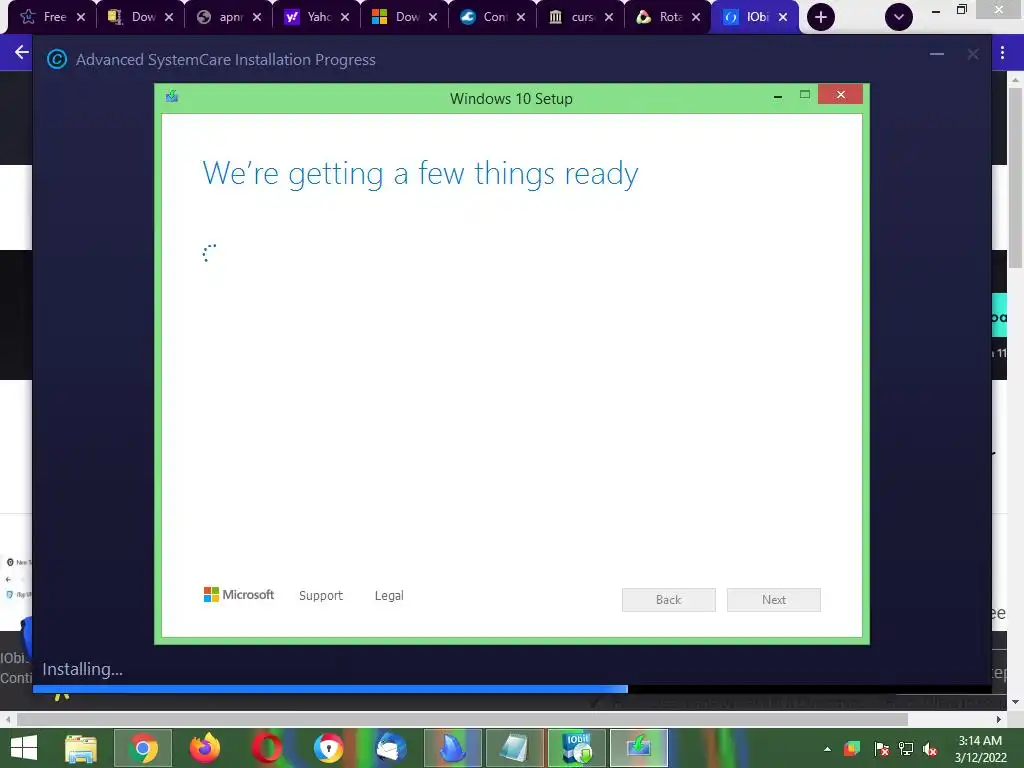1024x768 pixels.
Task: Minimize the Windows 10 Setup window
Action: (778, 96)
